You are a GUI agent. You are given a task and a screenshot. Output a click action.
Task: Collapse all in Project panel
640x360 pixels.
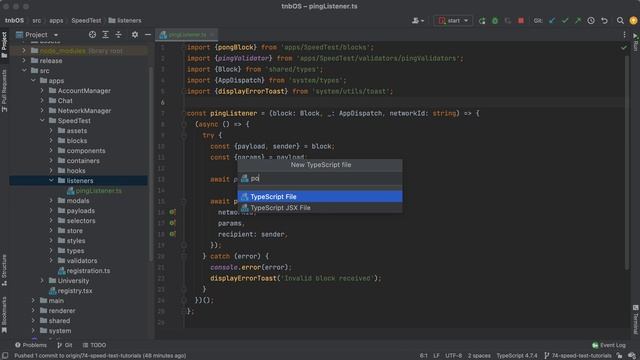point(118,35)
